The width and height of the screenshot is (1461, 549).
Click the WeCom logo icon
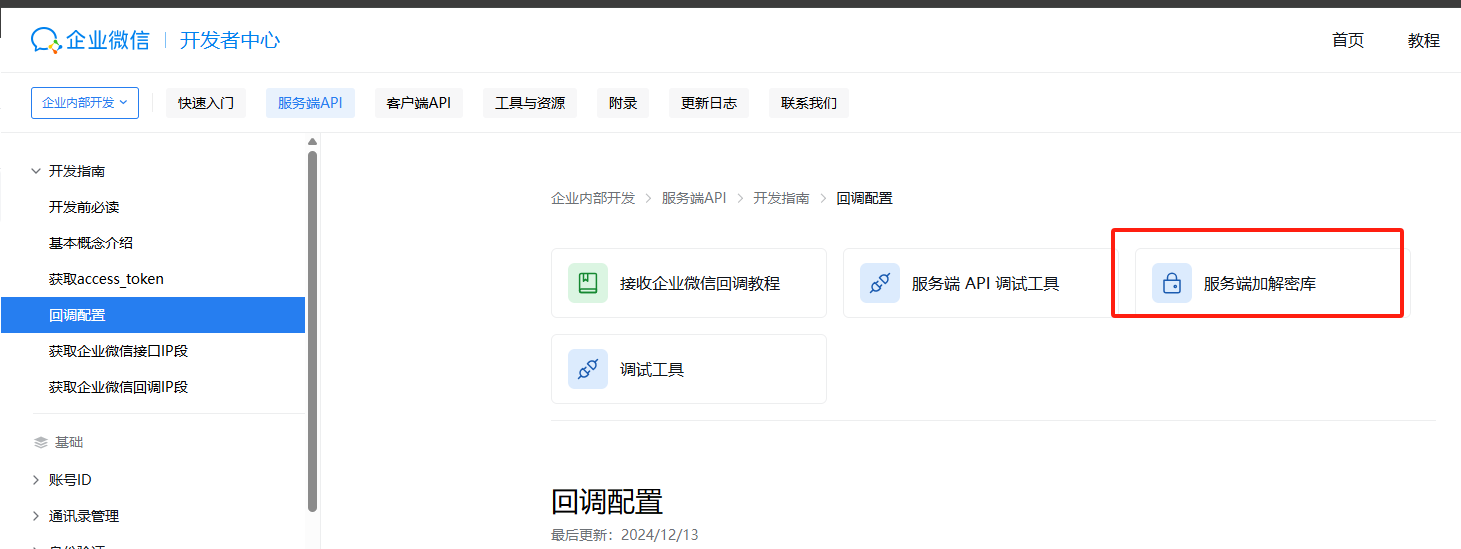(46, 40)
